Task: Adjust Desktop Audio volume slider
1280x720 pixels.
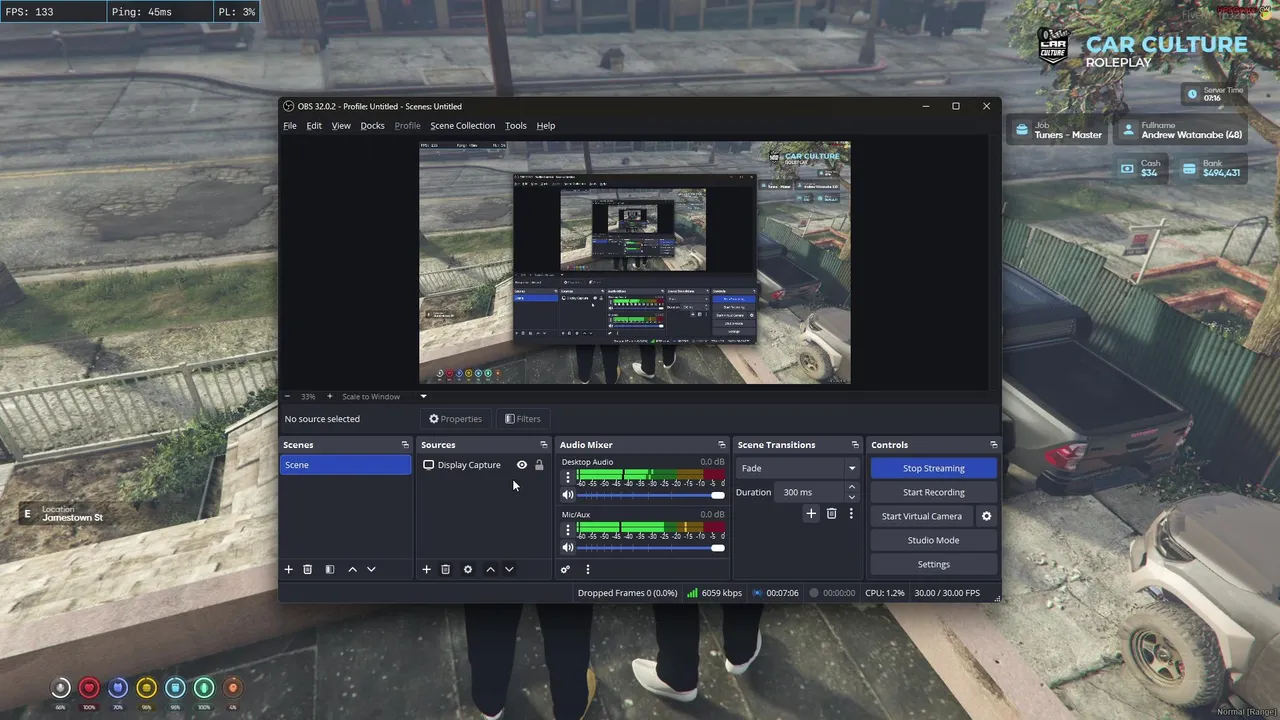Action: [650, 495]
